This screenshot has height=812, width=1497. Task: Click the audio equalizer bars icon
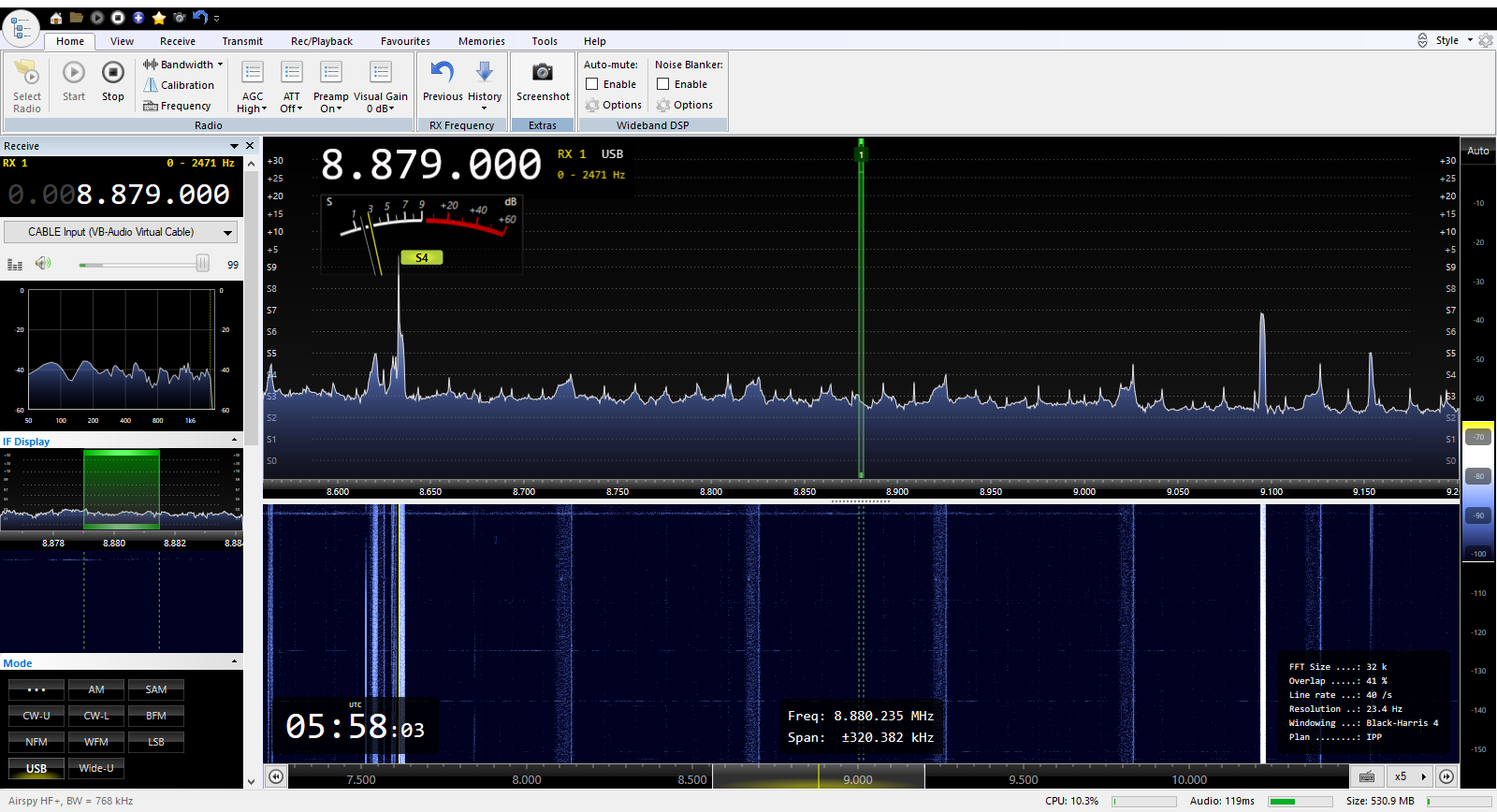15,265
